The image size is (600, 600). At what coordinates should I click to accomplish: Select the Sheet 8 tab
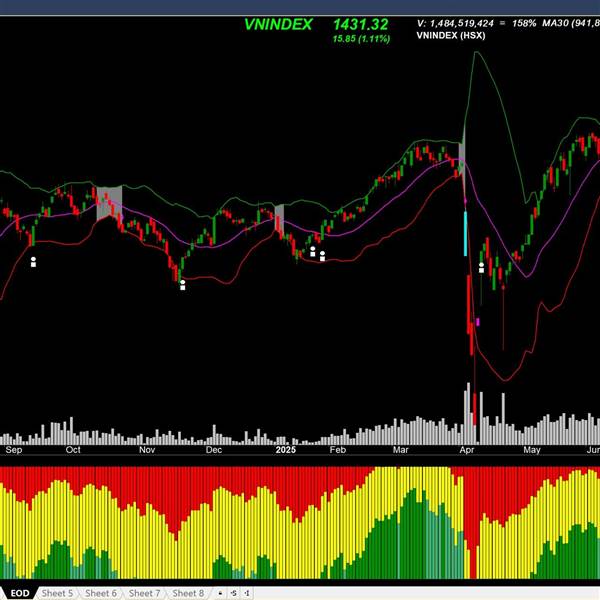(x=188, y=593)
